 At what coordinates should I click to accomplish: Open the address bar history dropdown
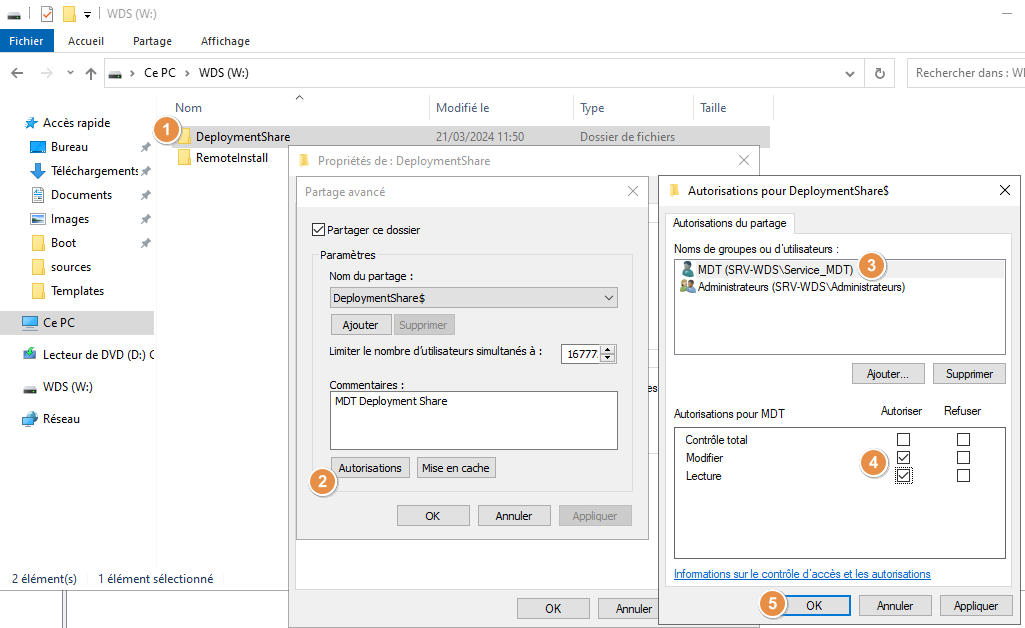849,73
